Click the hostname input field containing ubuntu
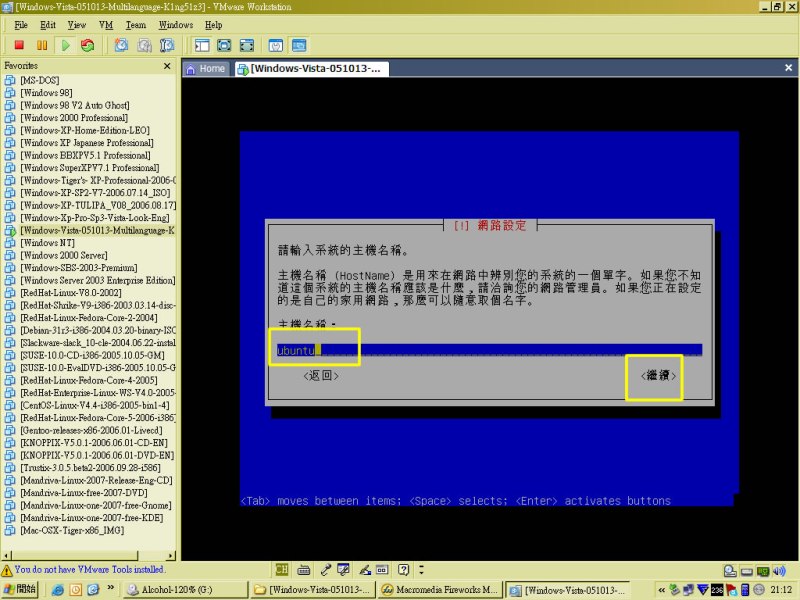The width and height of the screenshot is (800, 600). 489,350
